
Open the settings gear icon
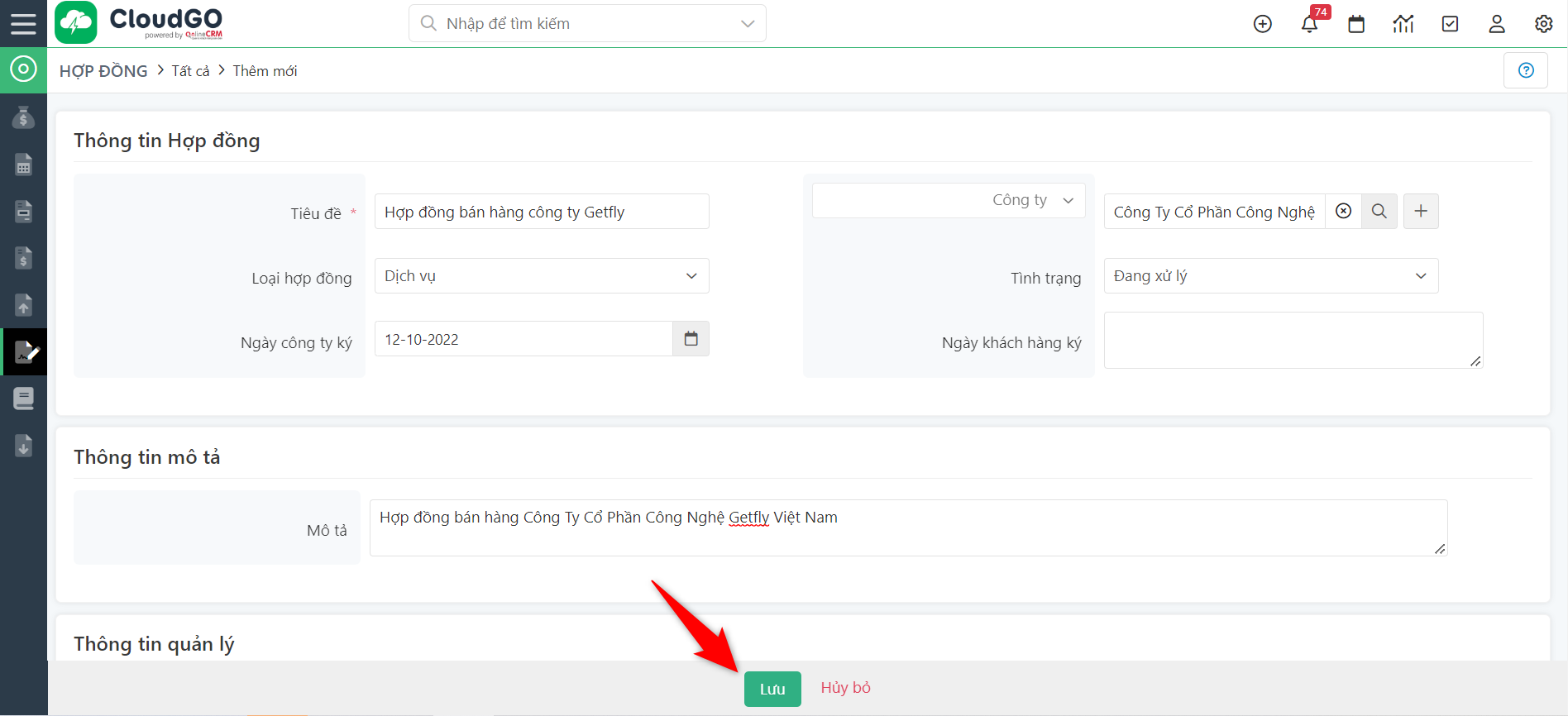[x=1543, y=24]
